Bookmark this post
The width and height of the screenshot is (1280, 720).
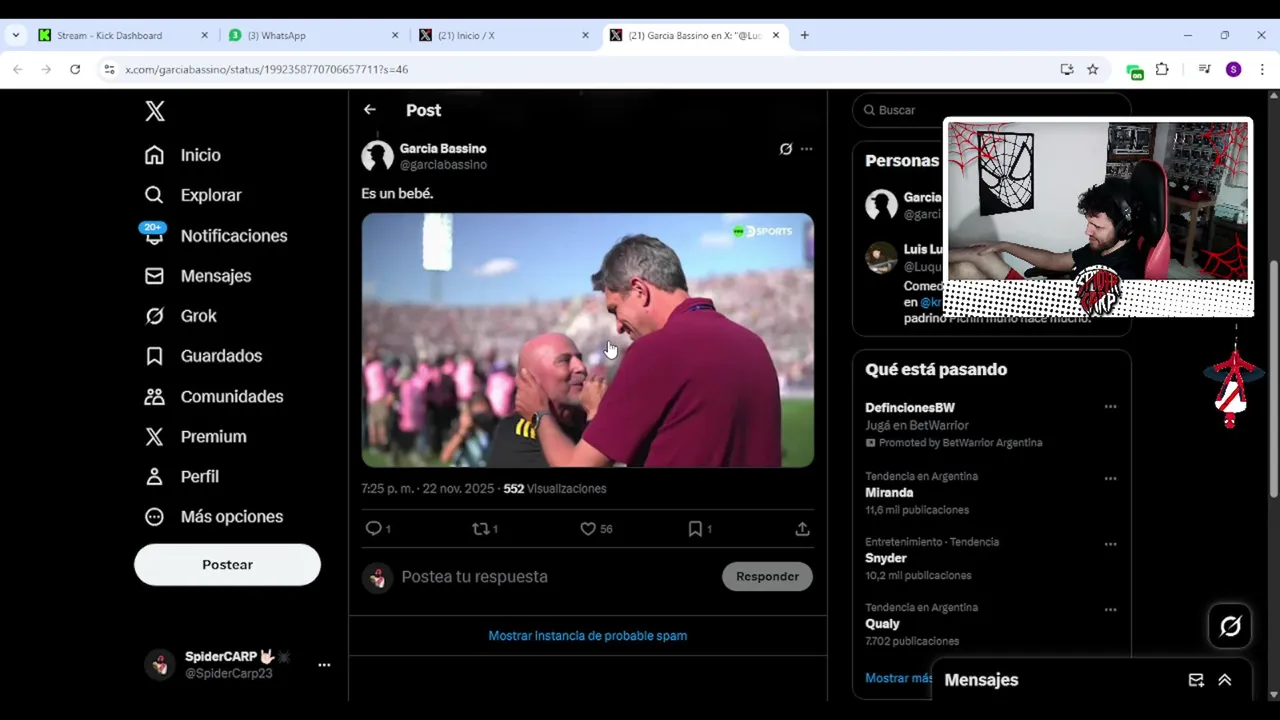695,529
